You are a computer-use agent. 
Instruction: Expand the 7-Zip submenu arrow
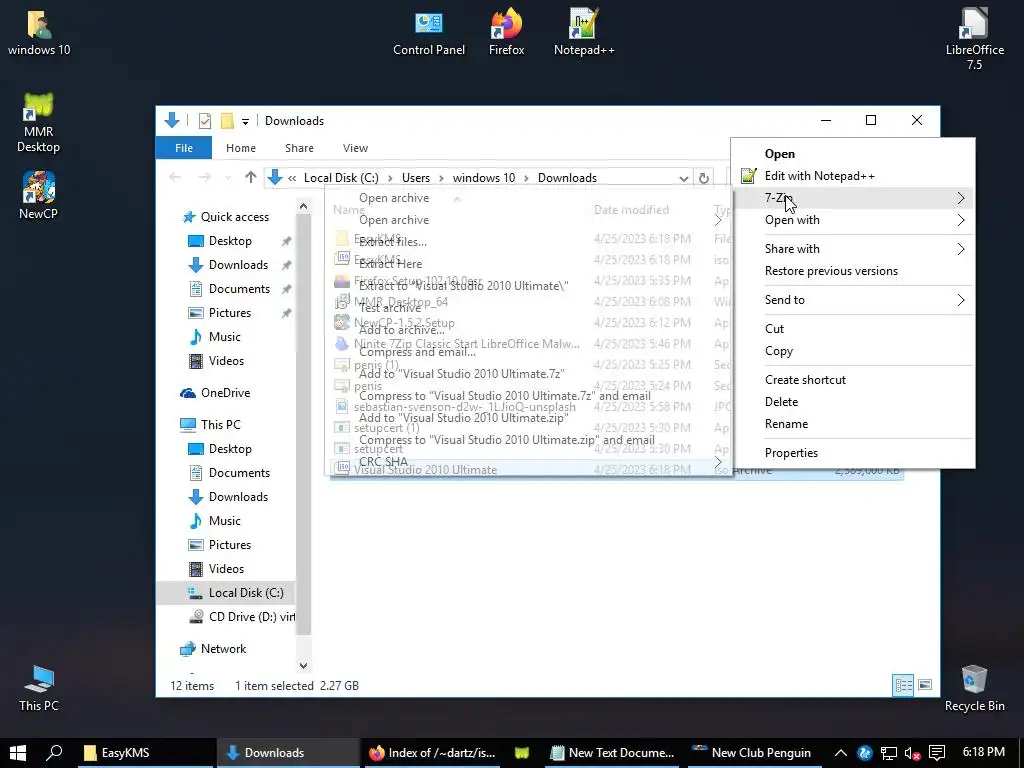pos(961,198)
